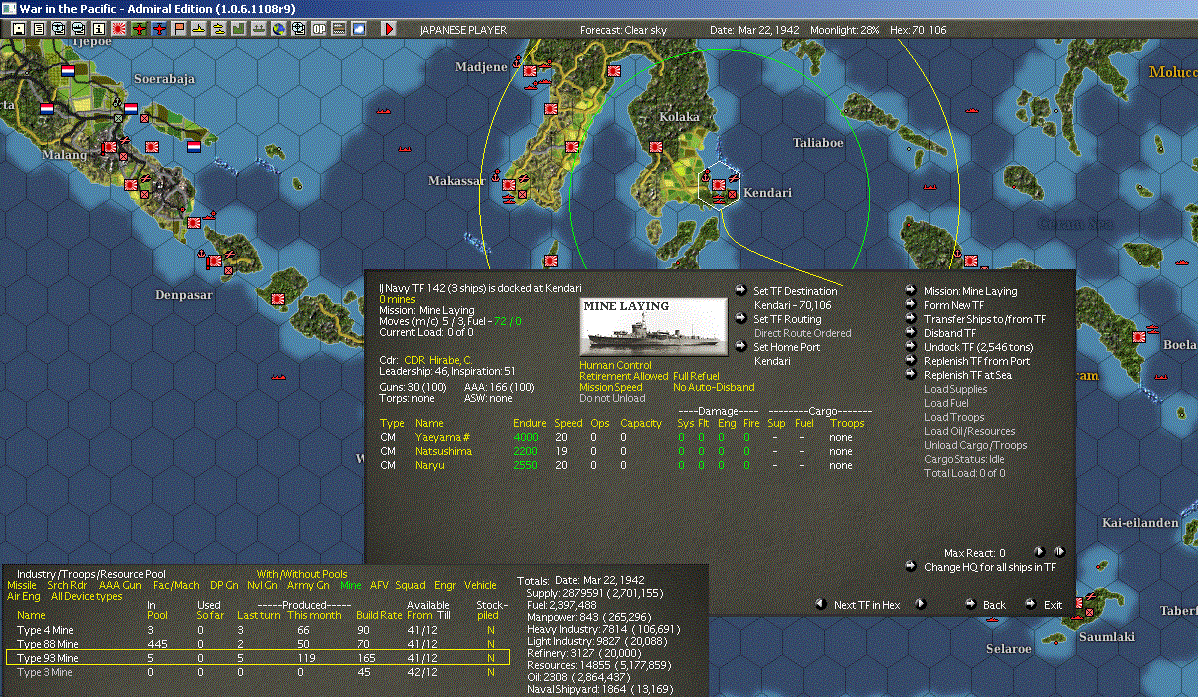Image resolution: width=1198 pixels, height=697 pixels.
Task: Toggle Do not Unload setting
Action: [x=612, y=398]
